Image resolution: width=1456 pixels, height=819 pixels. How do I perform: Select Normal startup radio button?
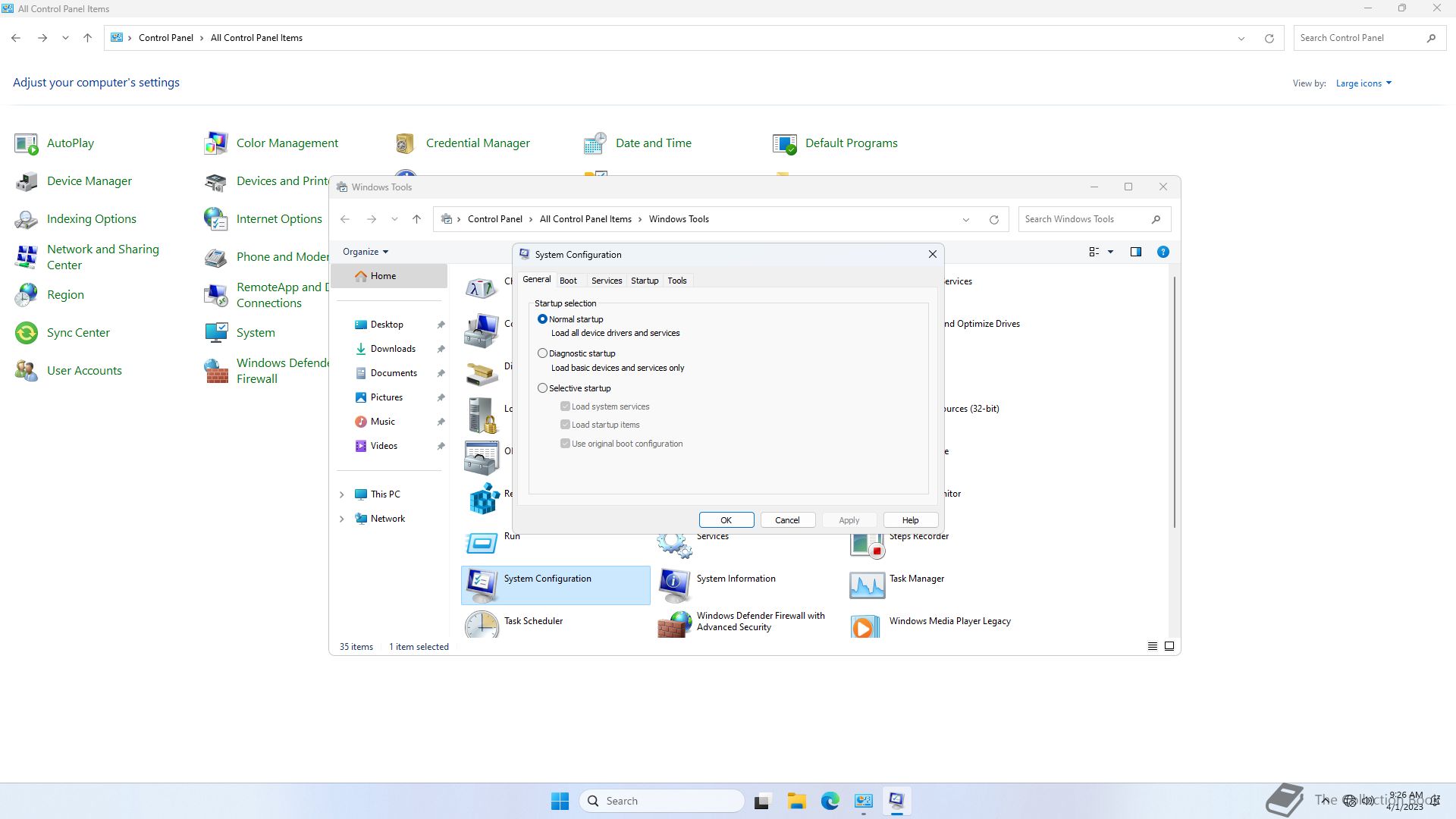(x=542, y=319)
